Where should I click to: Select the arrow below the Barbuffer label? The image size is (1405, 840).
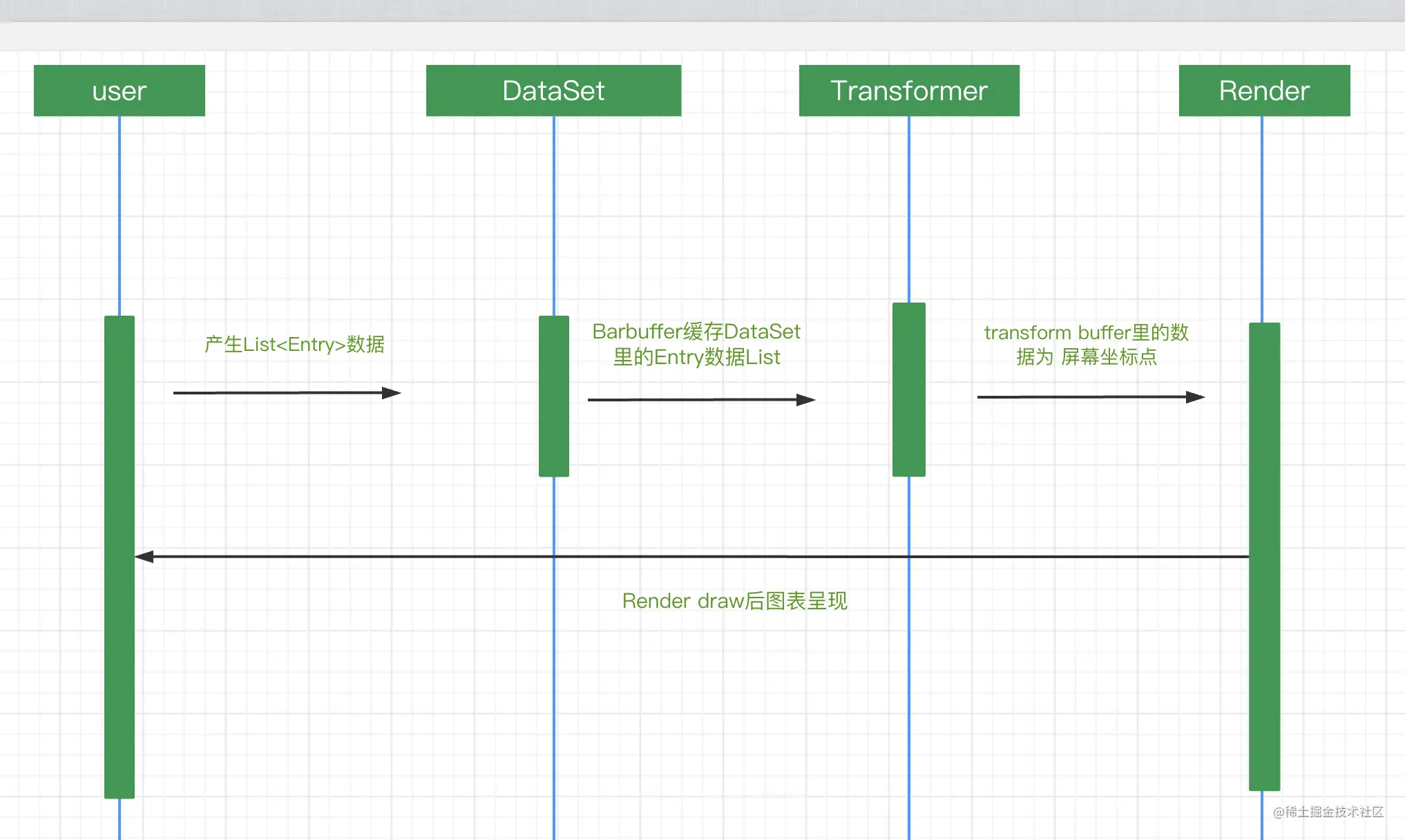701,399
